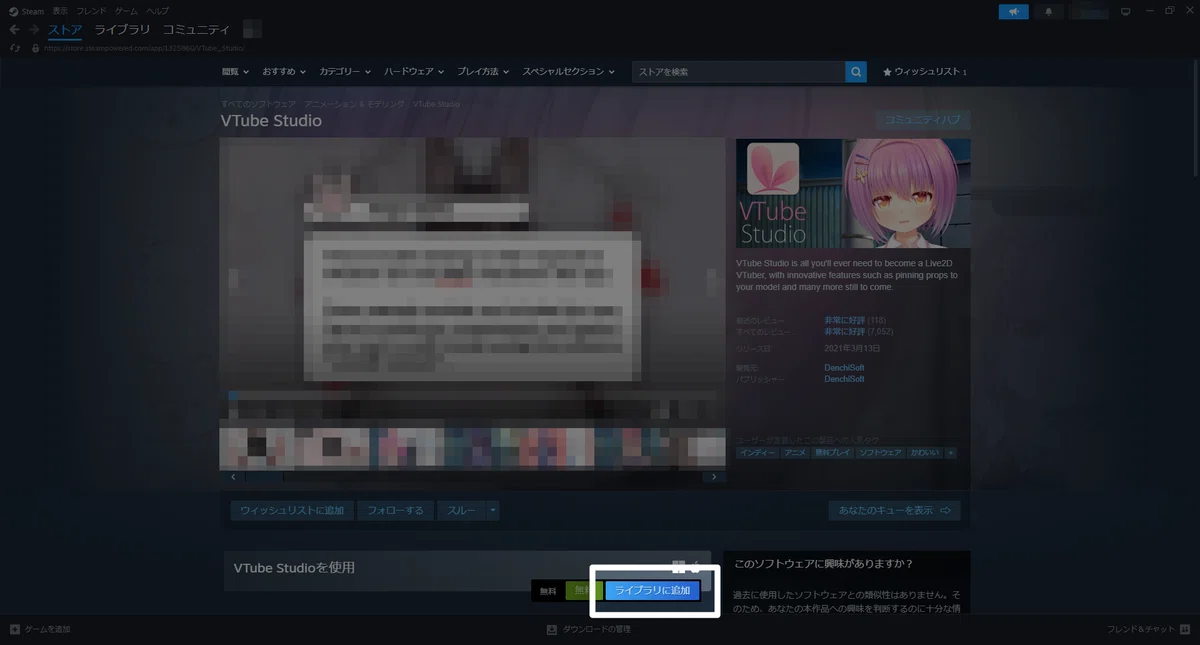Focus the ストアを検索 search field
1200x645 pixels.
738,72
